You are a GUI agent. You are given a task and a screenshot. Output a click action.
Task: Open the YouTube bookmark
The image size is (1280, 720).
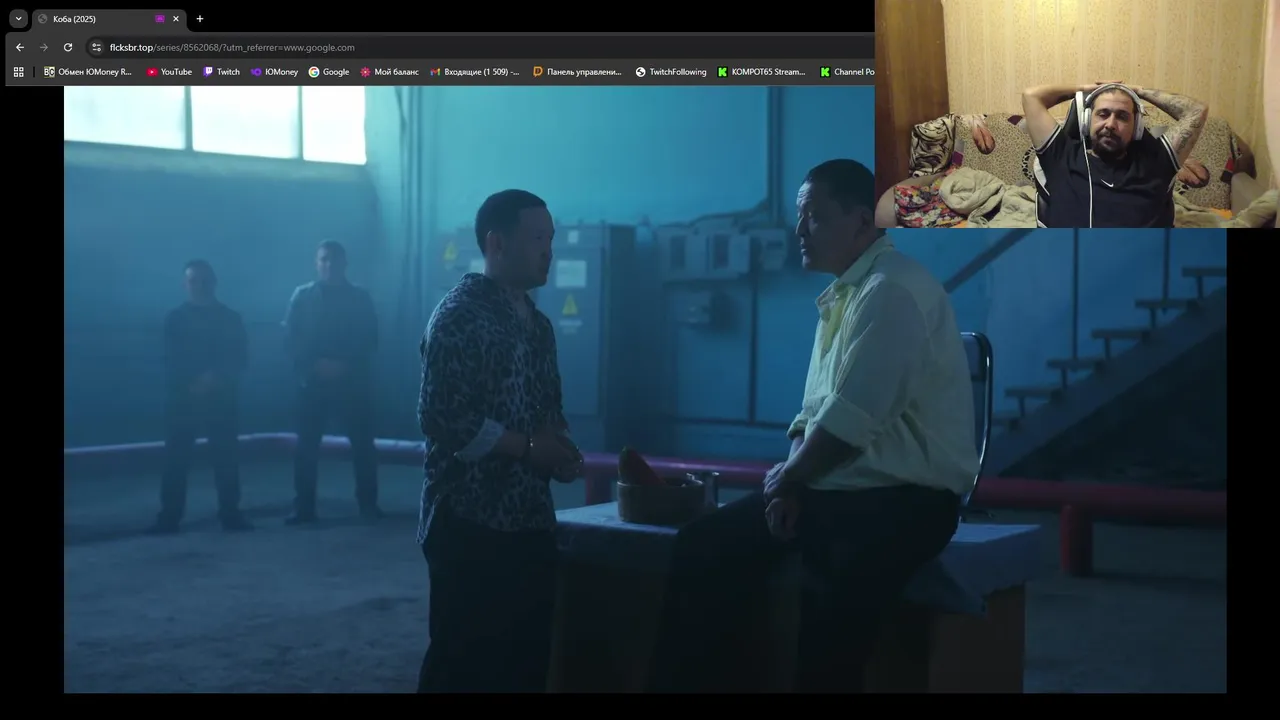169,72
